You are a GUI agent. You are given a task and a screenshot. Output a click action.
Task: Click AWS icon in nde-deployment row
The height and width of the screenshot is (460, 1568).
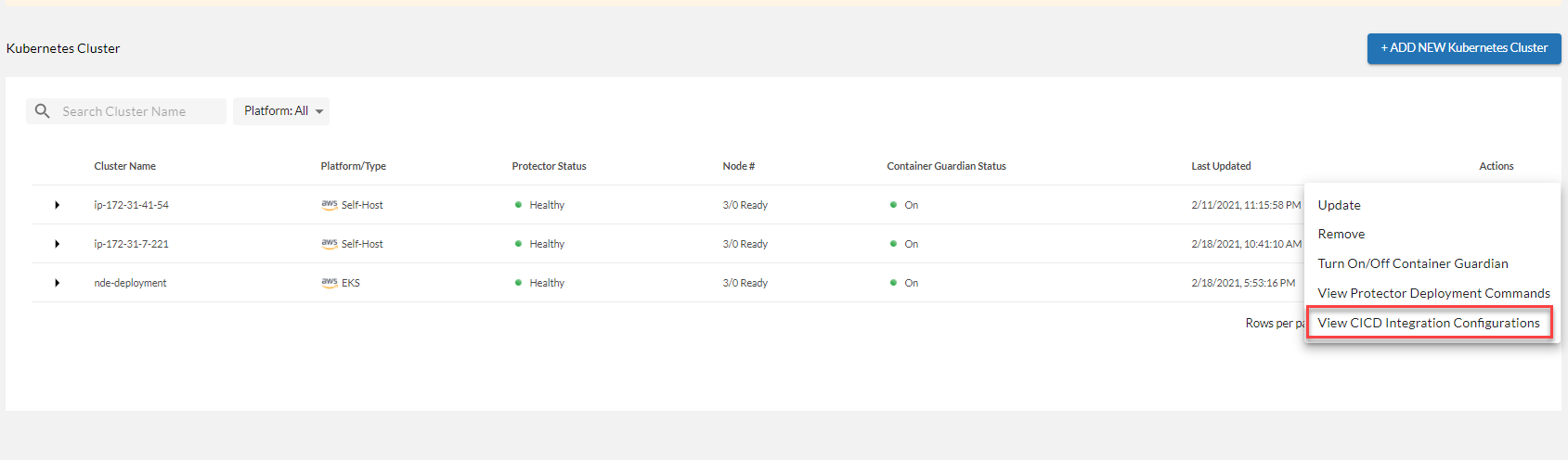point(330,283)
